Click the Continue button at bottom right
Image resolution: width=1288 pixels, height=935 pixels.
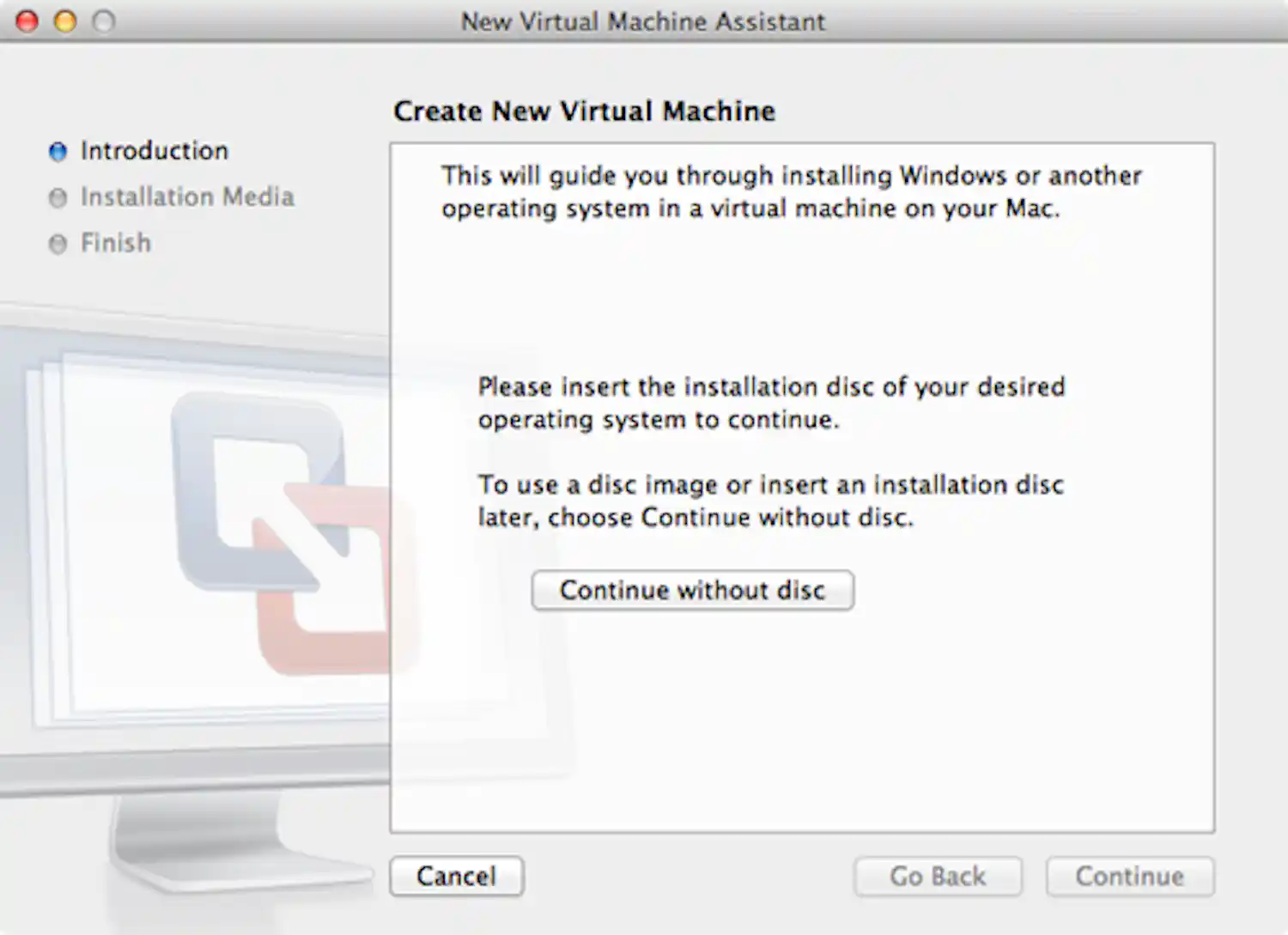[1129, 876]
